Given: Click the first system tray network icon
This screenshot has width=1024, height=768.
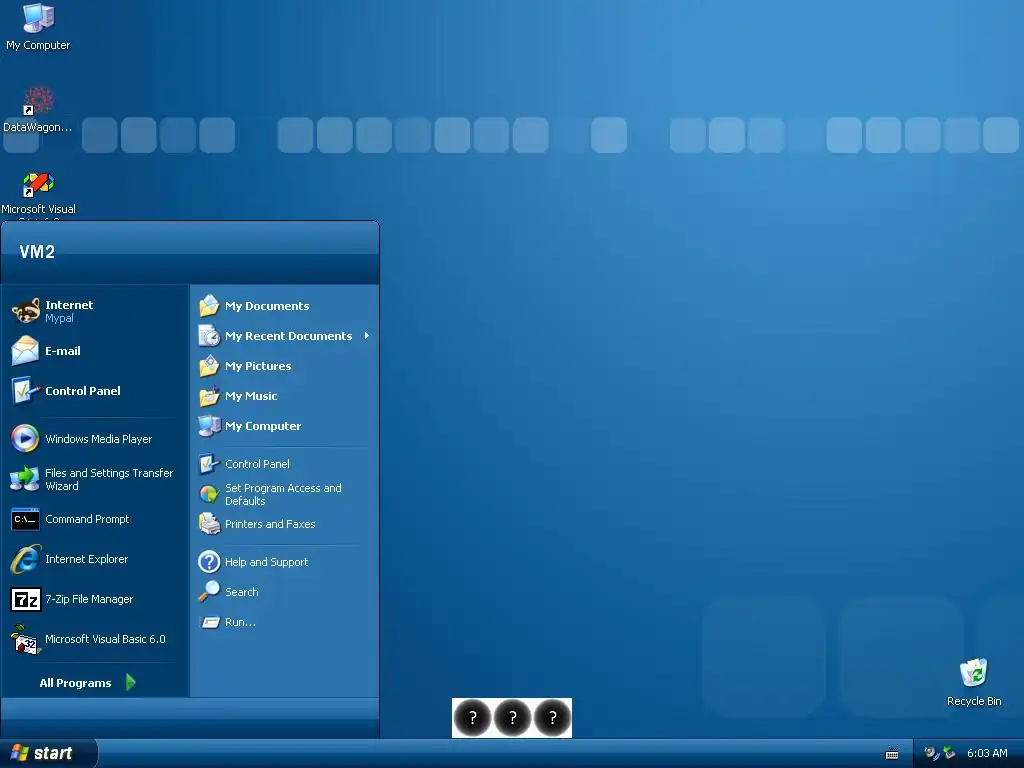Looking at the screenshot, I should coord(931,753).
